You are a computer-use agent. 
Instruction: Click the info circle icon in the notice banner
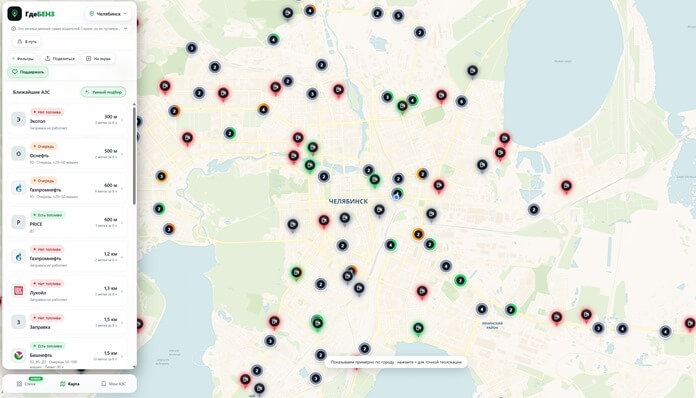point(13,28)
